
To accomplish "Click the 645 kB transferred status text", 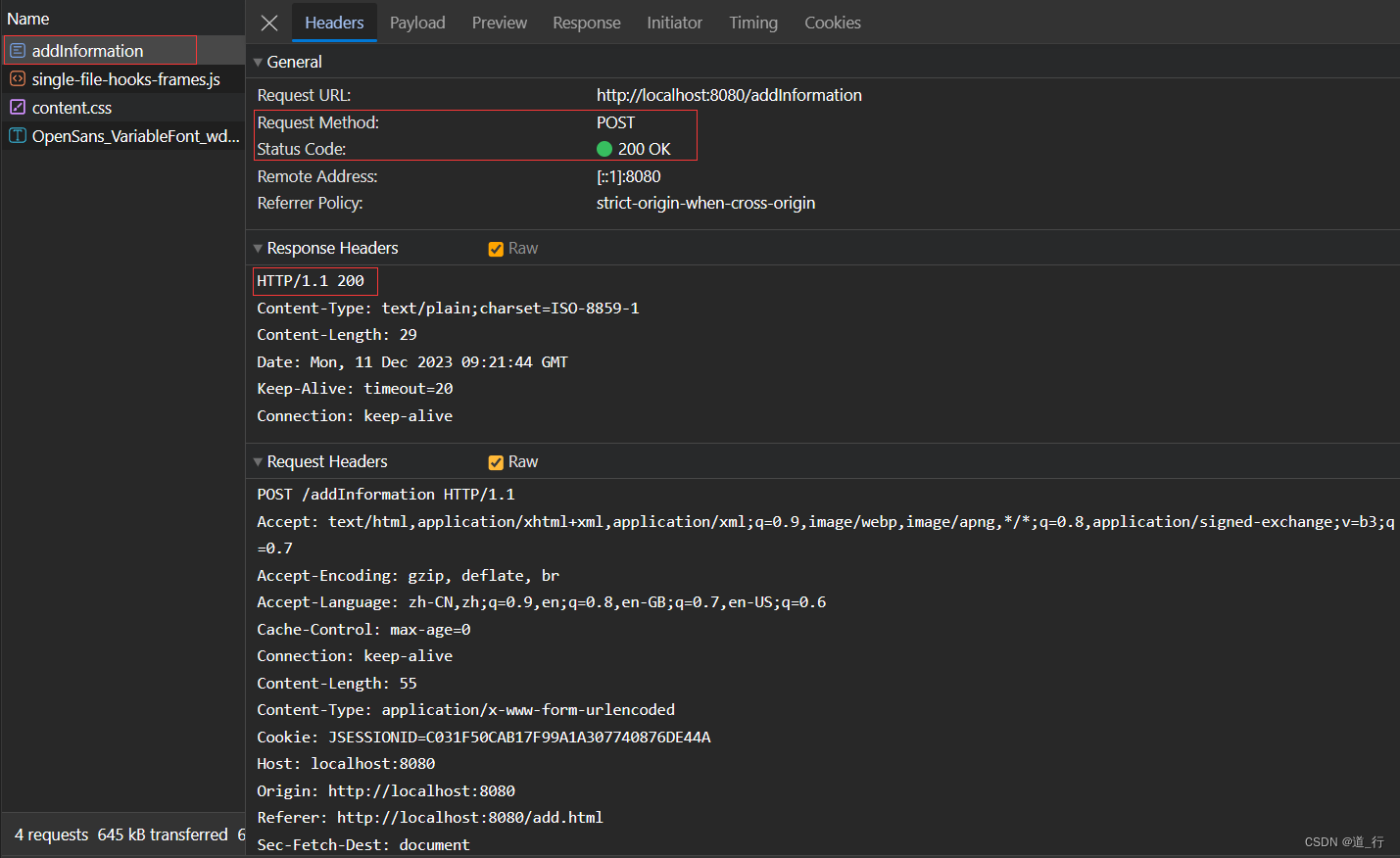I will tap(163, 834).
